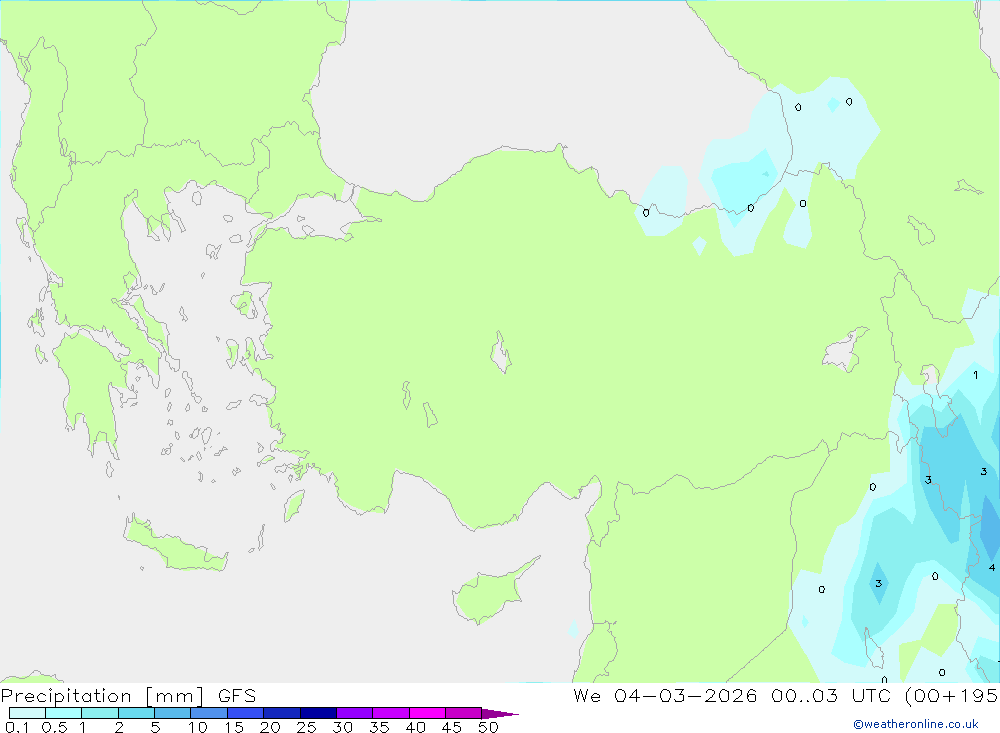The height and width of the screenshot is (733, 1000).
Task: Click the 2–5 mm legend color swatch
Action: pos(136,713)
